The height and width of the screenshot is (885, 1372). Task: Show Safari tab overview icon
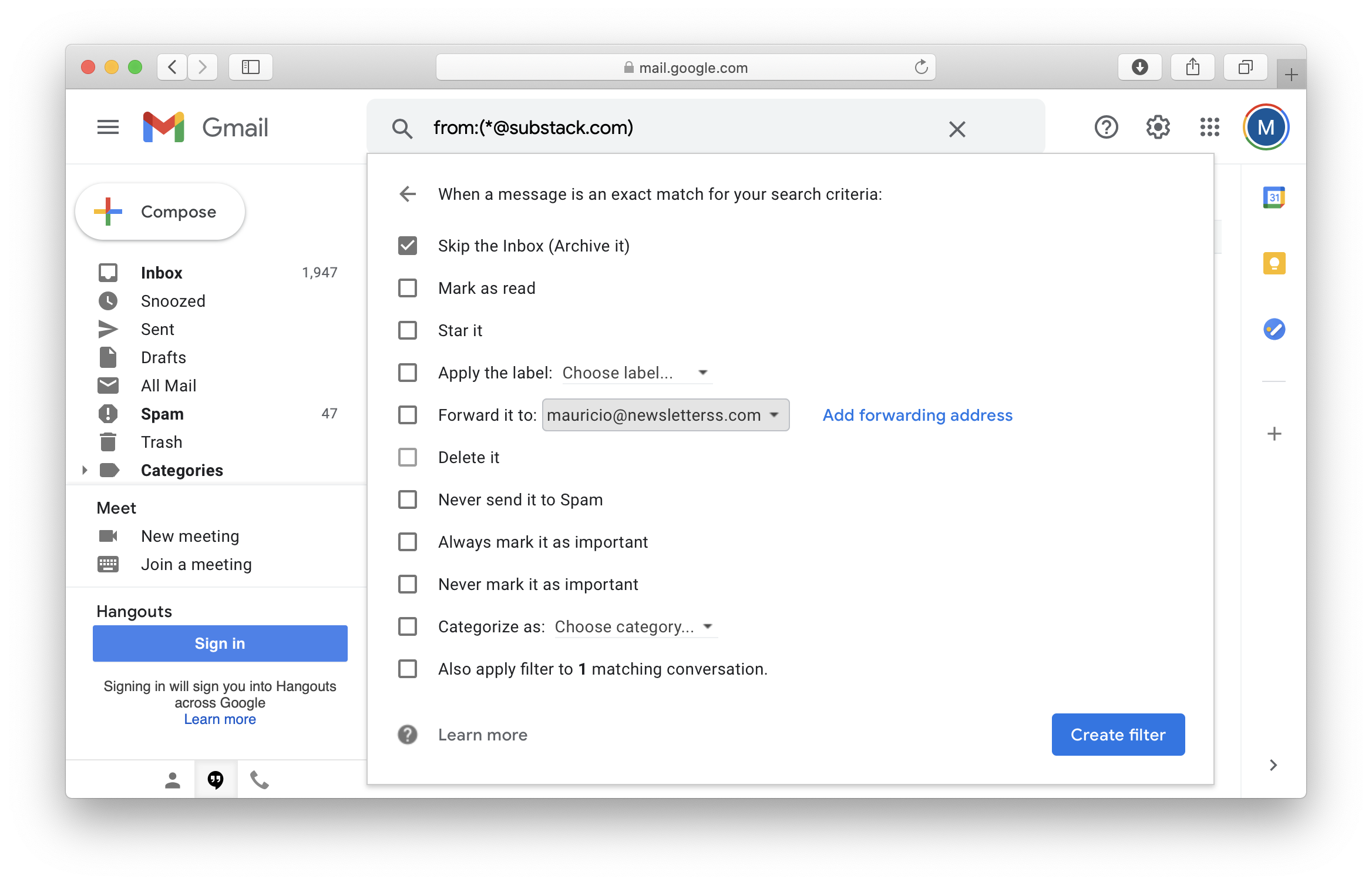coord(1245,67)
